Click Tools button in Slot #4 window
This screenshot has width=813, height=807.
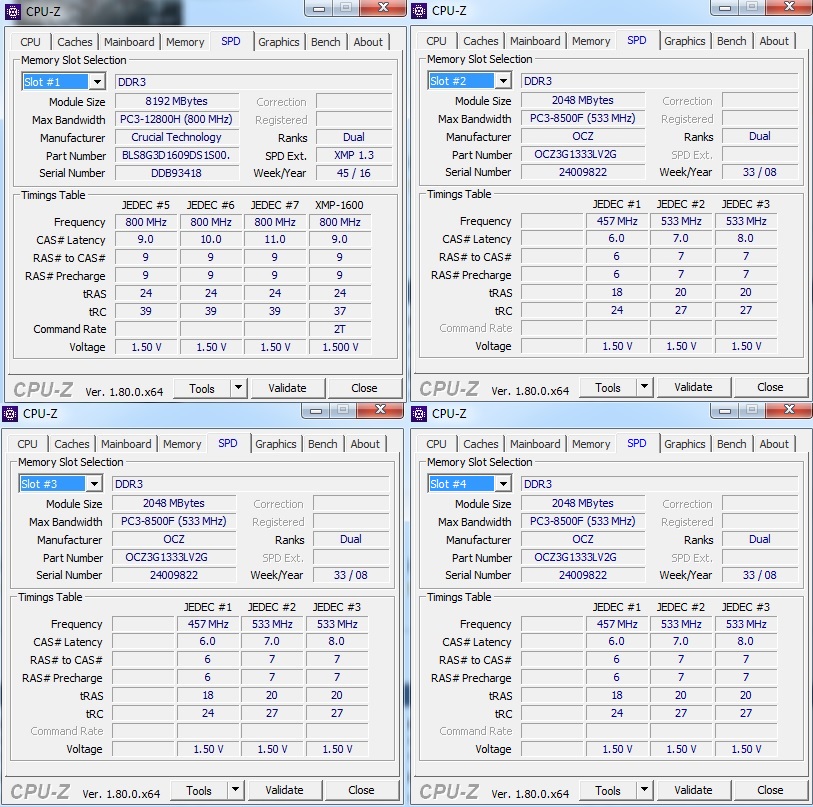pyautogui.click(x=608, y=790)
